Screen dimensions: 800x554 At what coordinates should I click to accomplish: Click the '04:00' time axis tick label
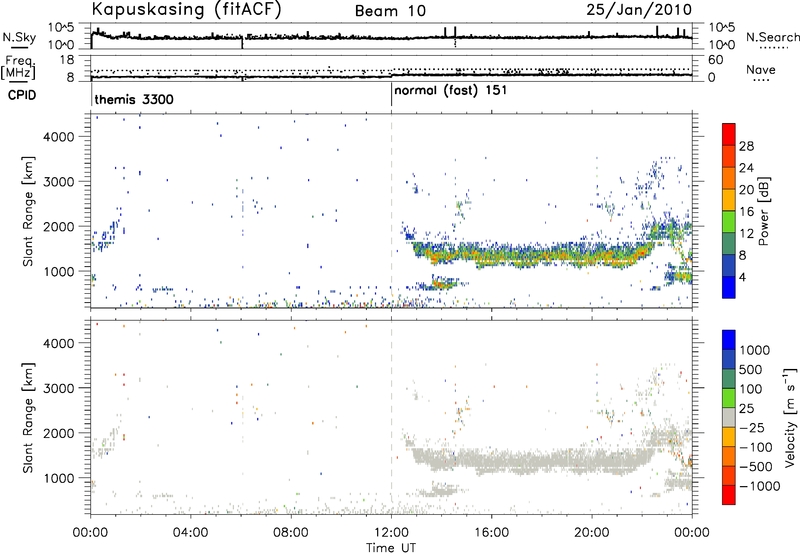[x=190, y=533]
